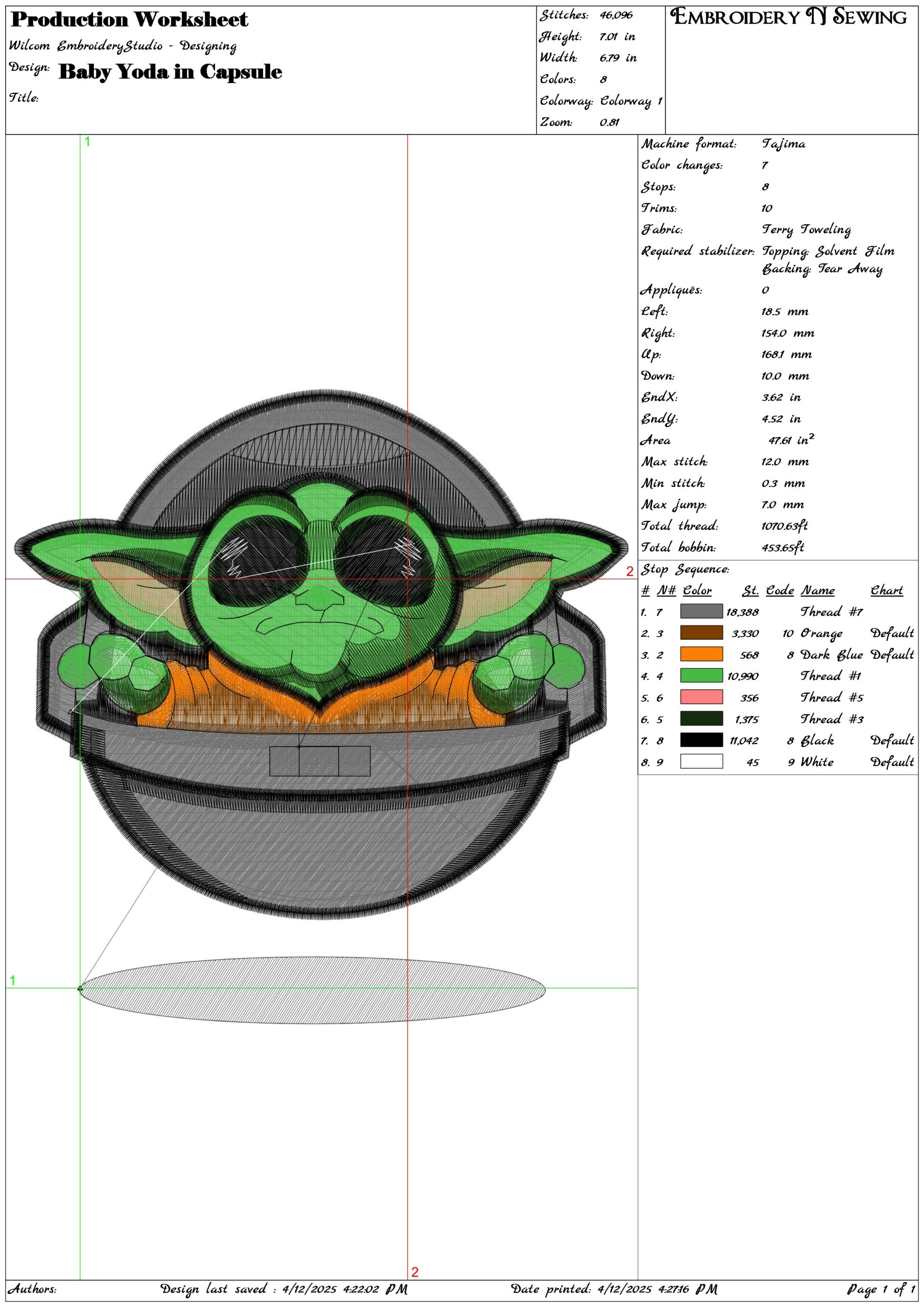
Task: Click the width value '6.79 in'
Action: 618,58
